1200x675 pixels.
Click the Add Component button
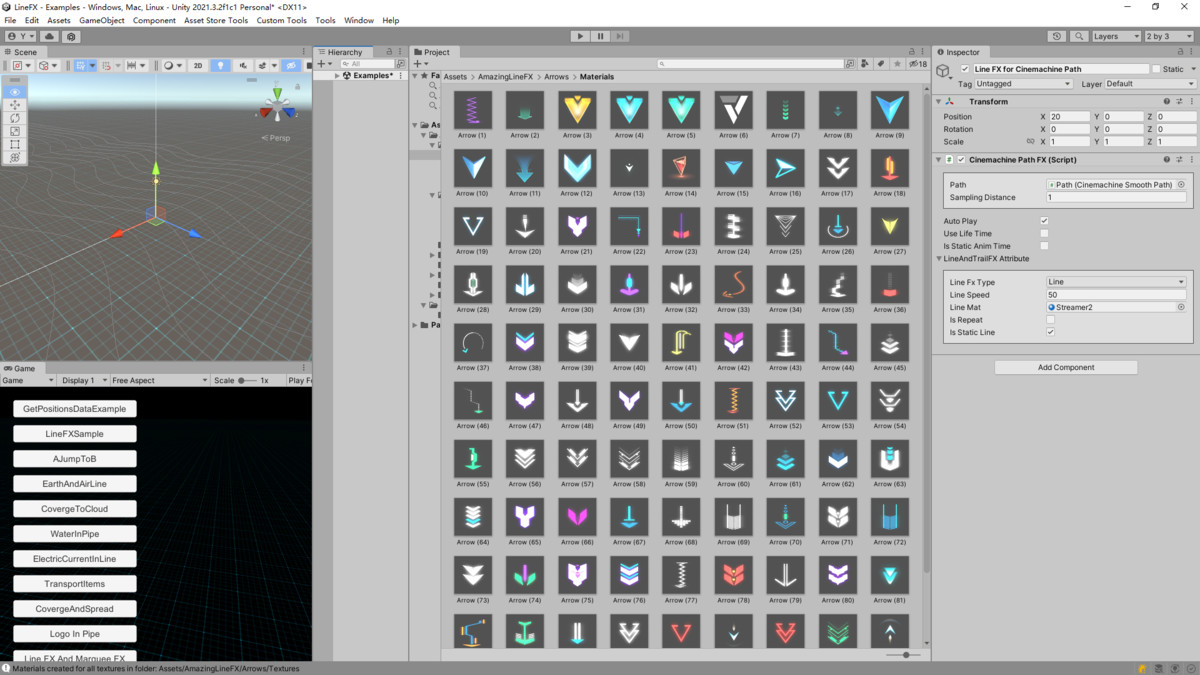tap(1066, 367)
